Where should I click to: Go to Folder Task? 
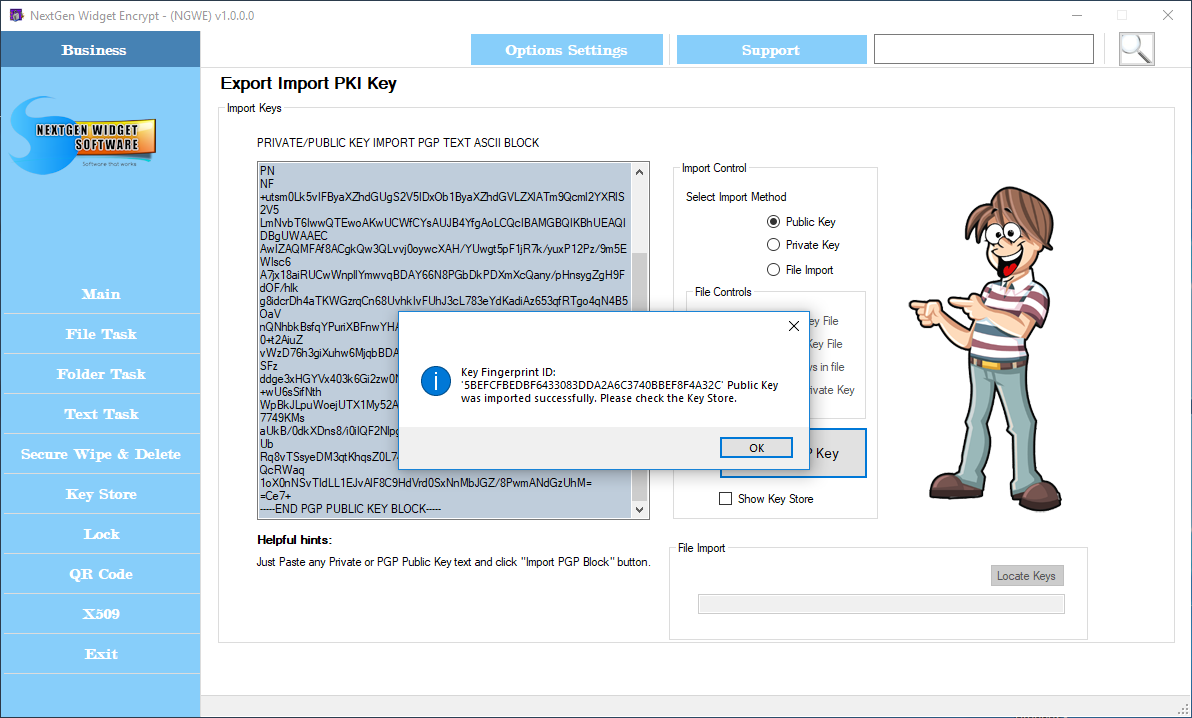pyautogui.click(x=101, y=374)
